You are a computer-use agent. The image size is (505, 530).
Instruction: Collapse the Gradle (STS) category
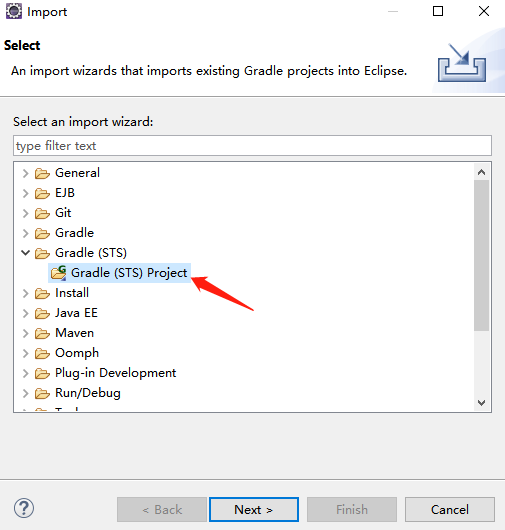25,253
